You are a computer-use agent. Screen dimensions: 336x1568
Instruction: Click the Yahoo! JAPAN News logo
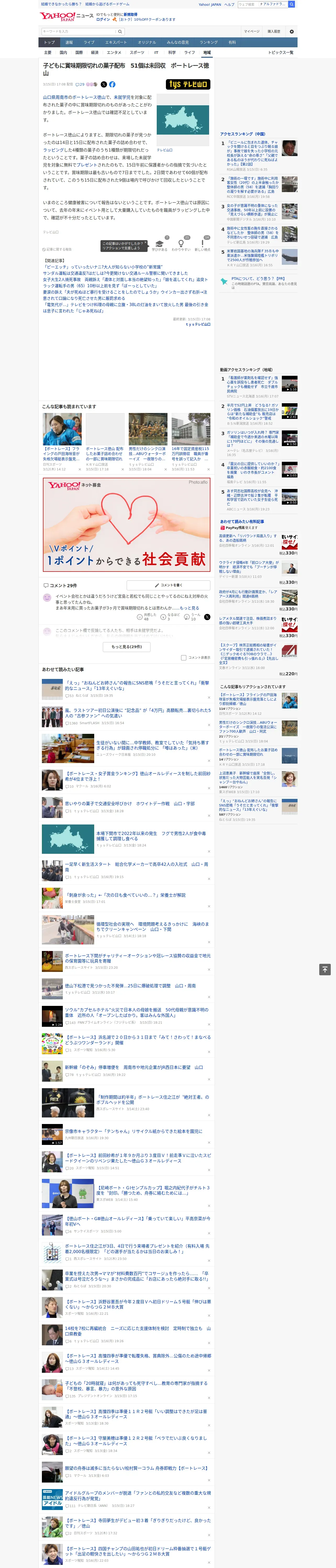(66, 16)
